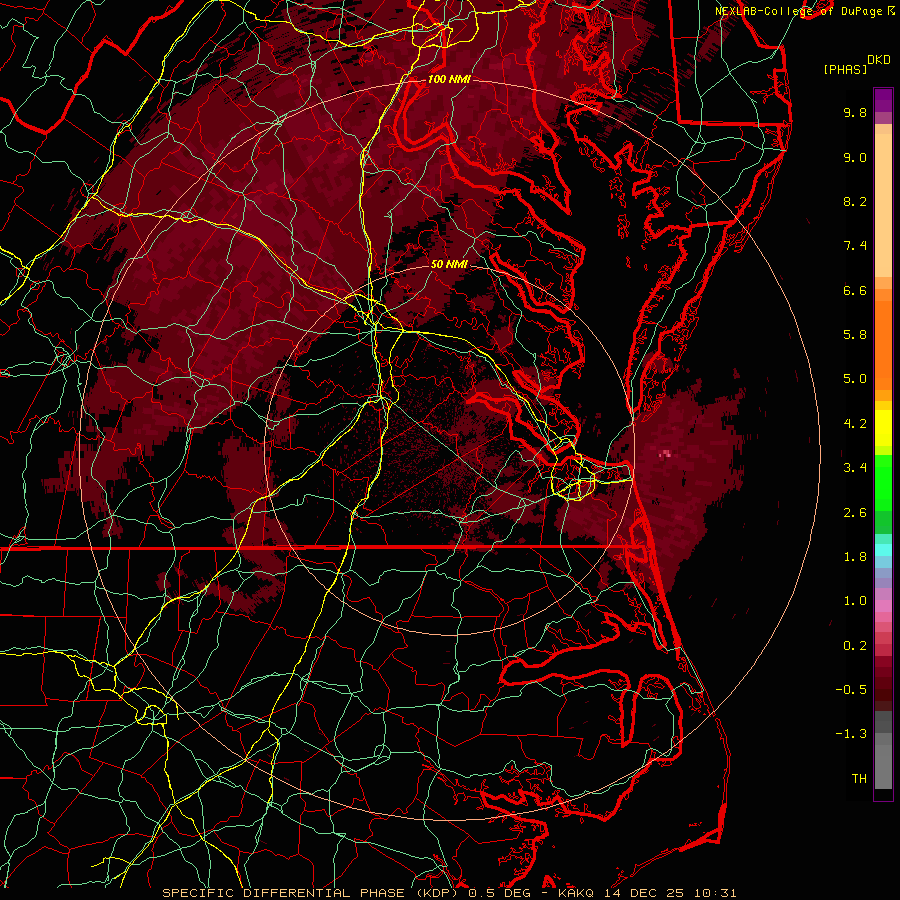900x900 pixels.
Task: Select the 1.0 legend label
Action: pyautogui.click(x=855, y=601)
